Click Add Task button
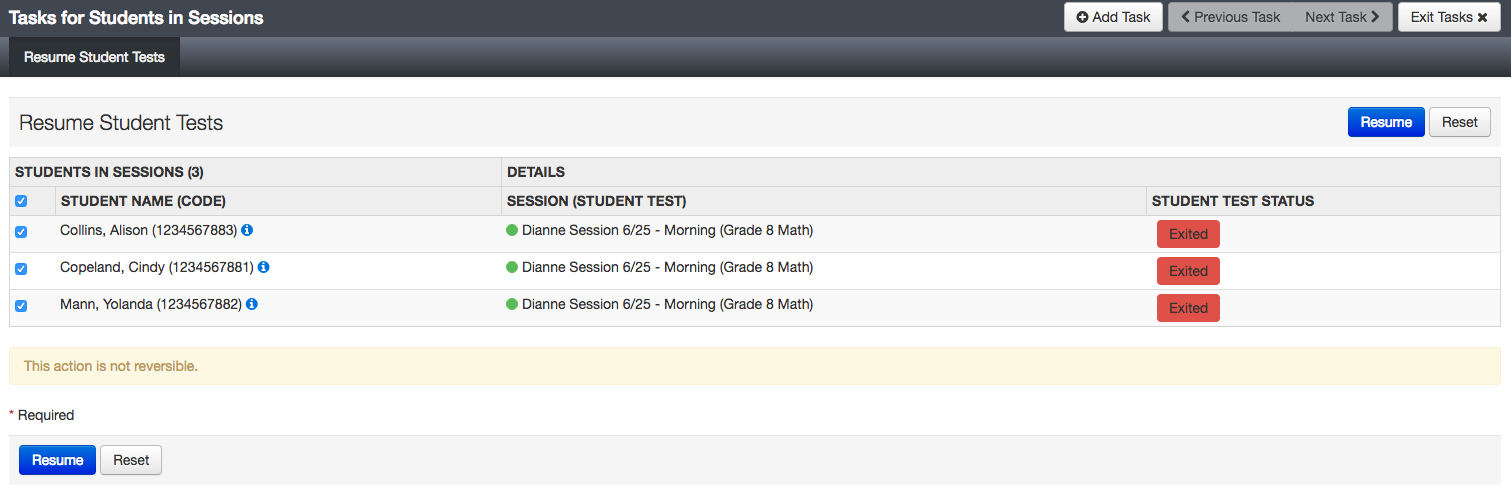Image resolution: width=1511 pixels, height=497 pixels. pos(1113,17)
